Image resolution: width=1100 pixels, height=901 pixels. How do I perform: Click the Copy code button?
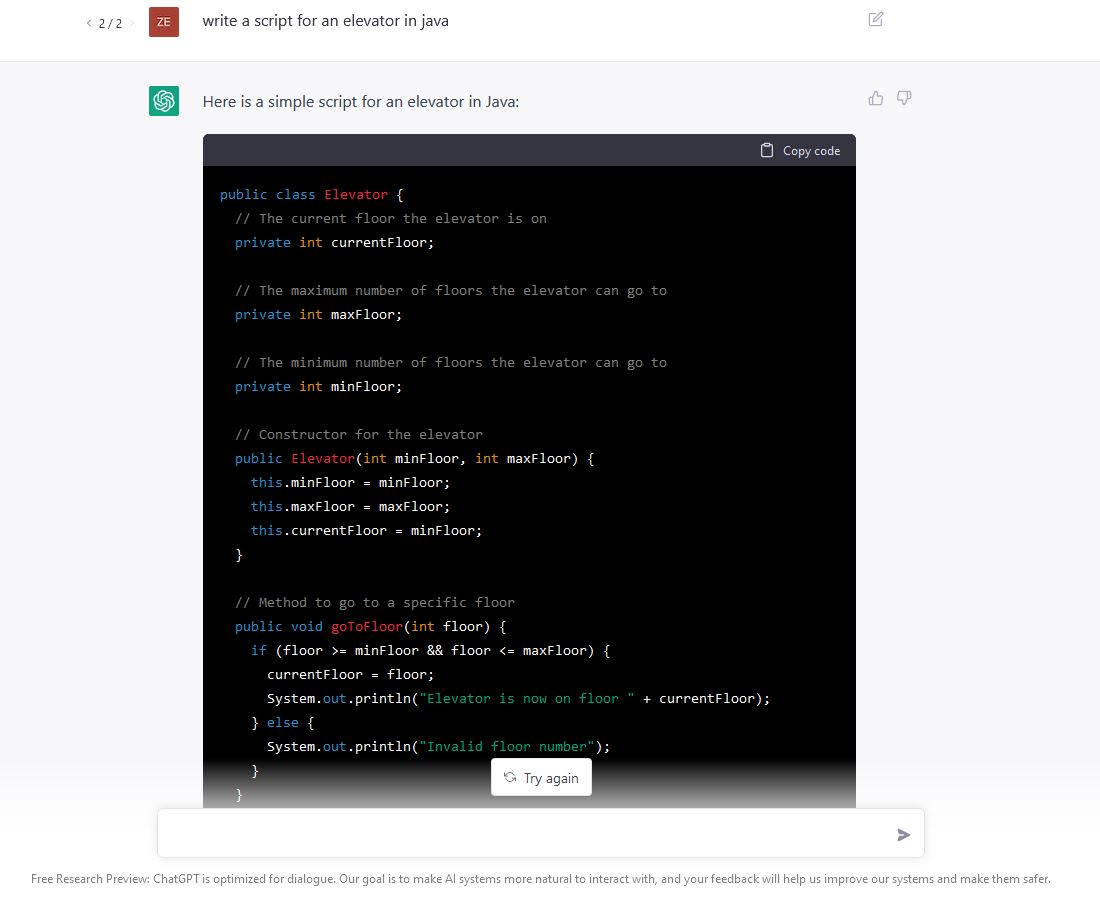pyautogui.click(x=799, y=150)
